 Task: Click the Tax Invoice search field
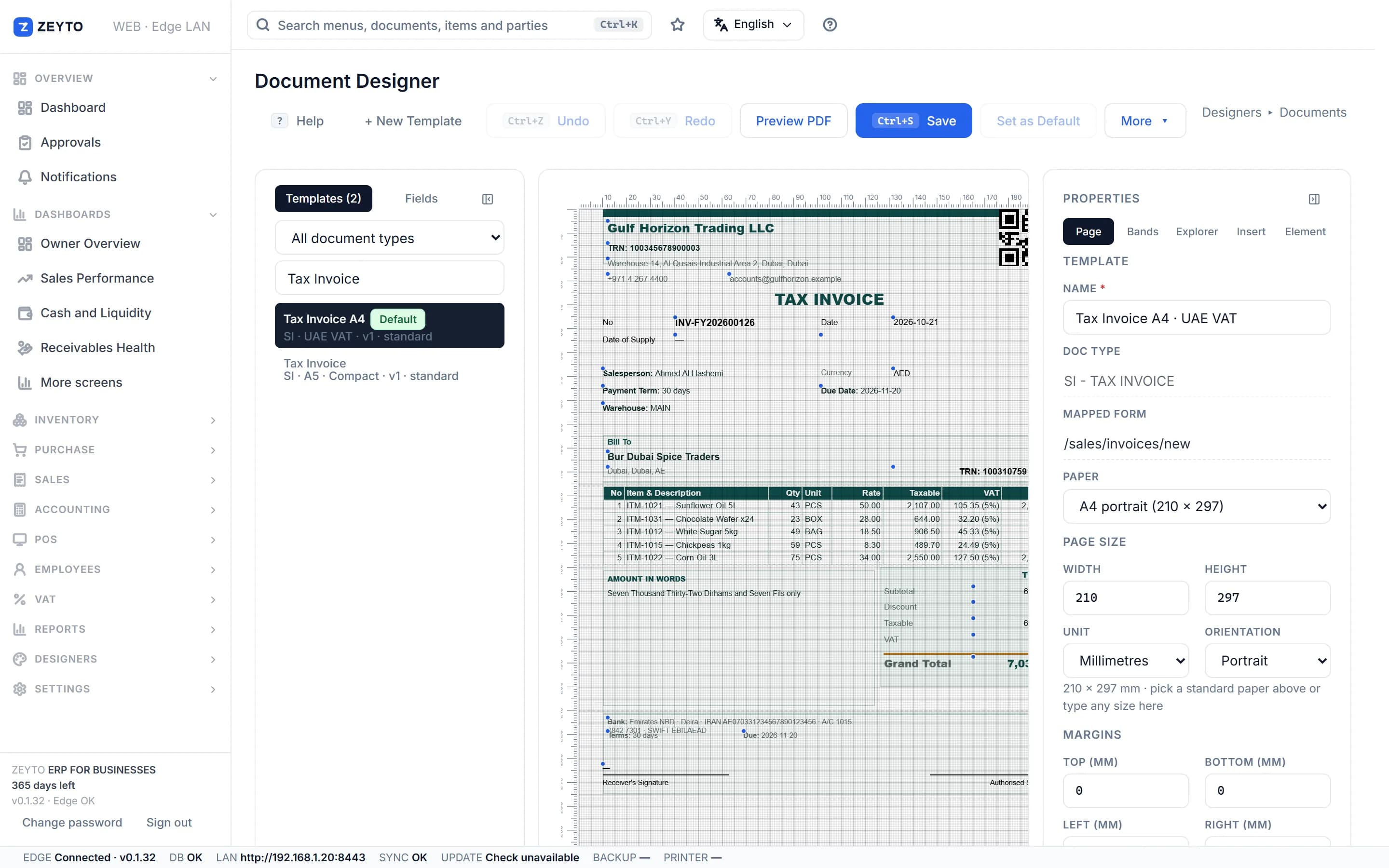click(x=390, y=278)
